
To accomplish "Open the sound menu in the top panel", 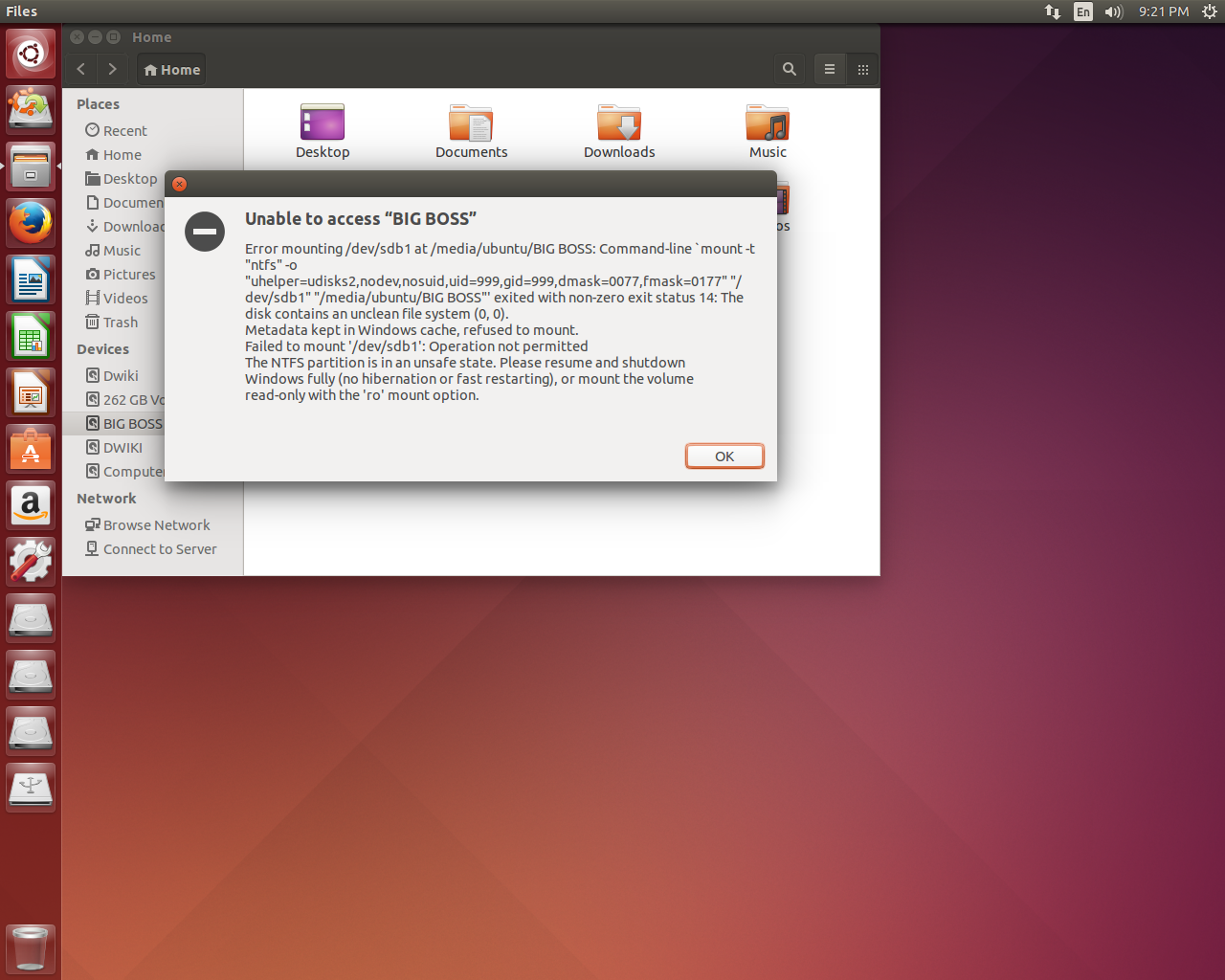I will (1112, 11).
